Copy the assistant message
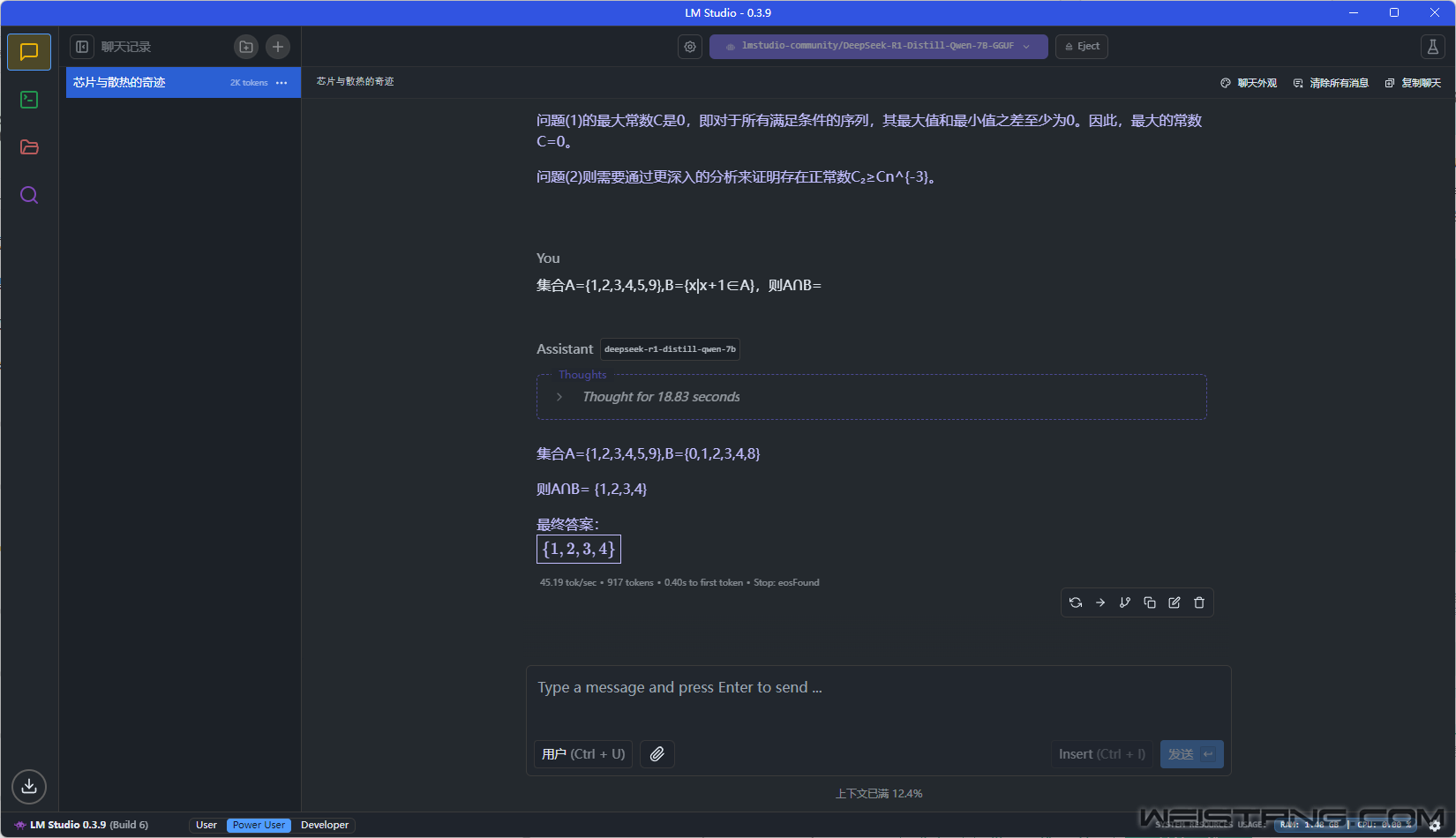Screen dimensions: 1456x838 tap(1150, 602)
